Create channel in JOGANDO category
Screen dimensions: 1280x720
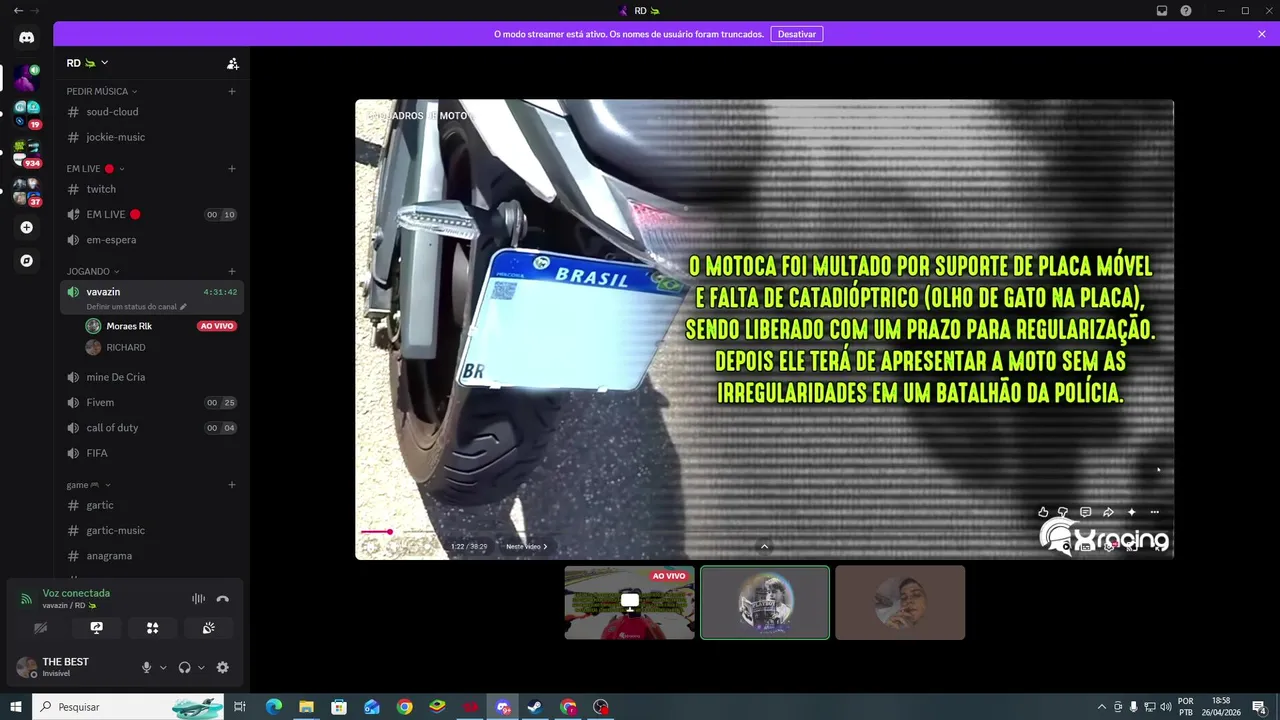click(232, 271)
